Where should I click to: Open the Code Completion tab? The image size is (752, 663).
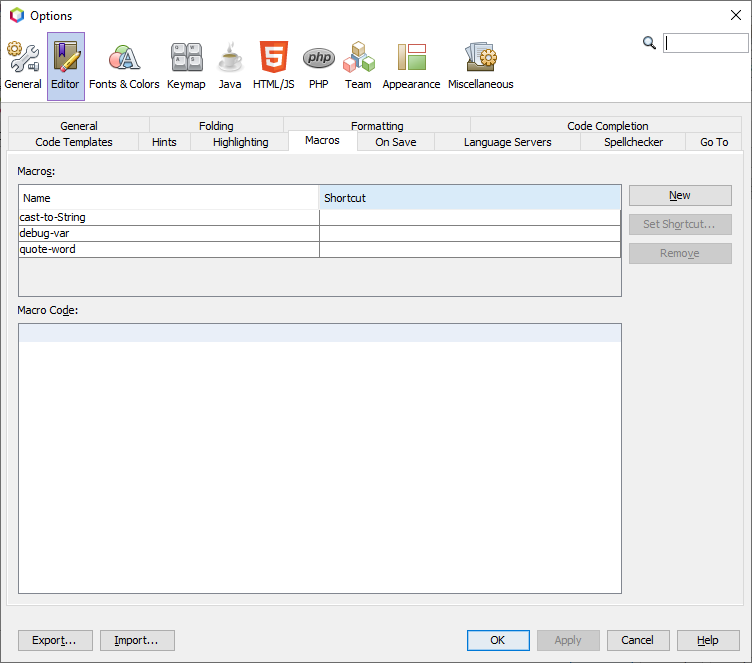tap(607, 126)
